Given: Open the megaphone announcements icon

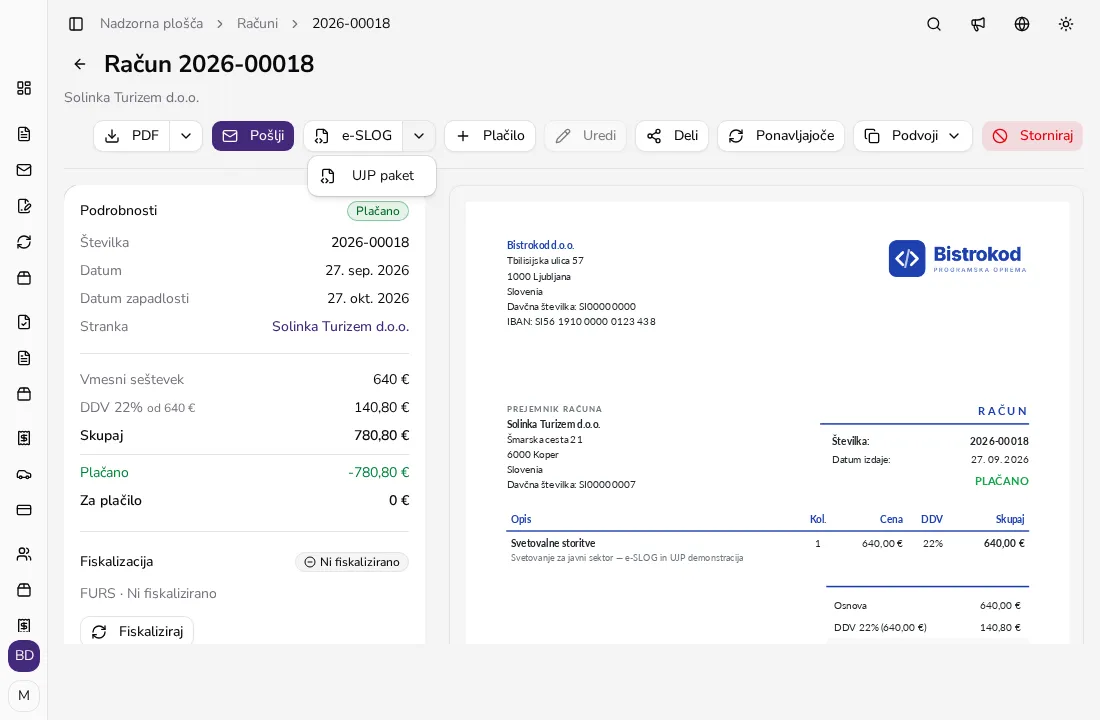Looking at the screenshot, I should [x=978, y=24].
